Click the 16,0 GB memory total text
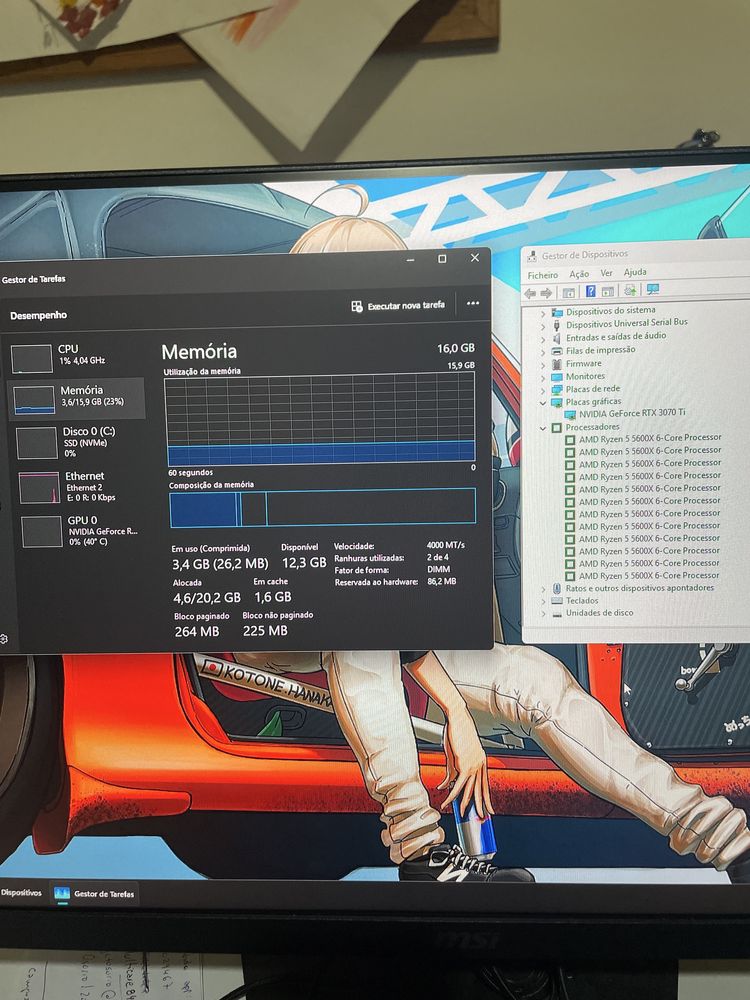 [455, 348]
